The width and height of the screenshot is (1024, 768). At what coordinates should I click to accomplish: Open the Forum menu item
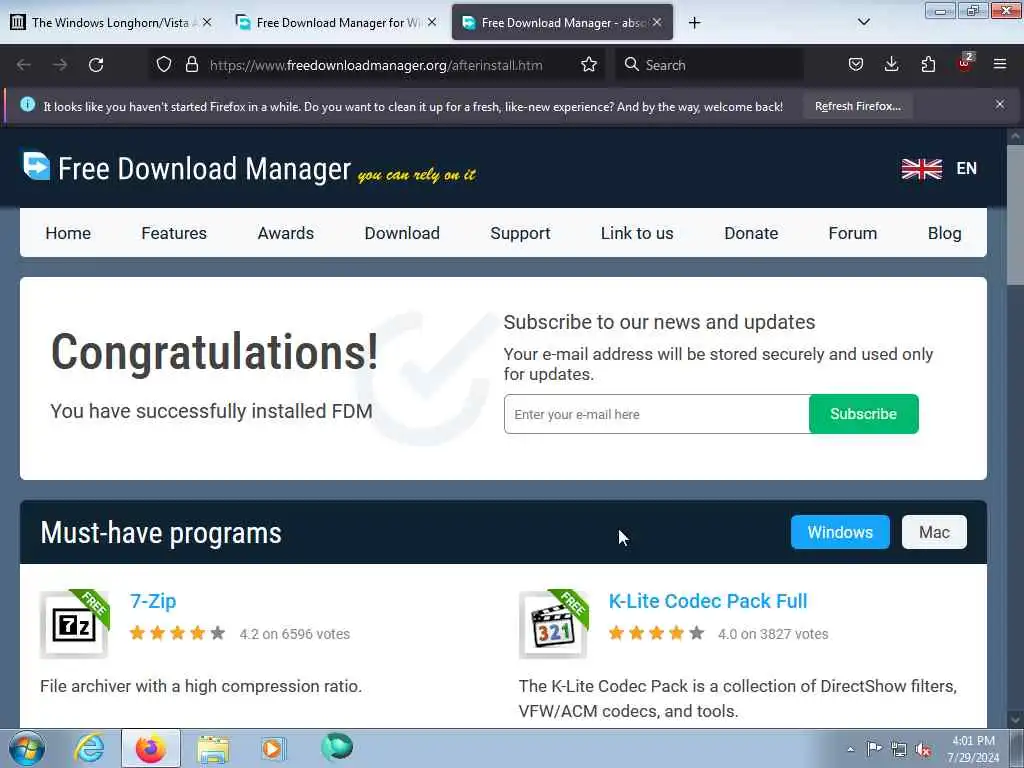click(852, 233)
